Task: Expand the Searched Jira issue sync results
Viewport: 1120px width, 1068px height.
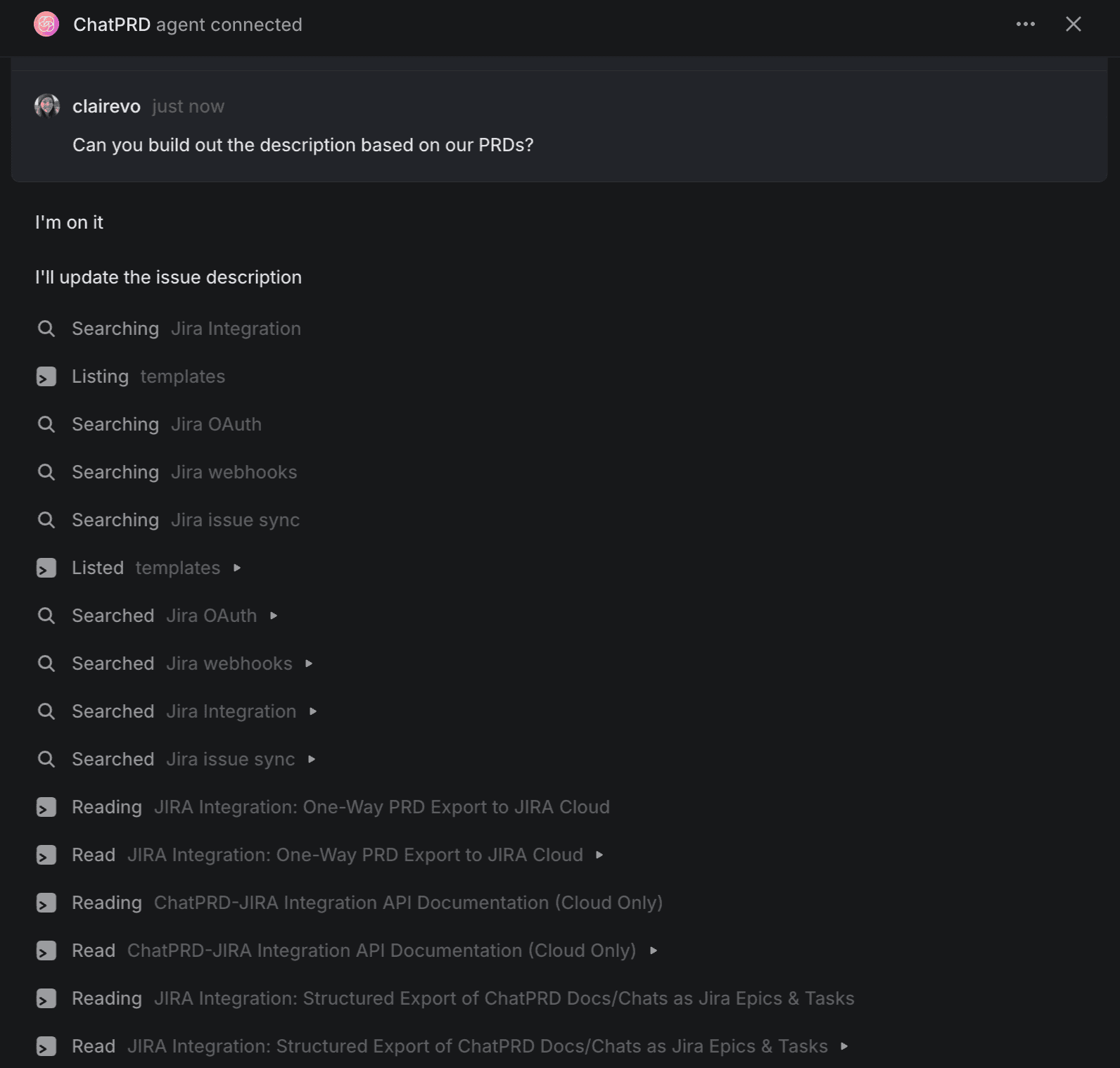Action: tap(312, 759)
